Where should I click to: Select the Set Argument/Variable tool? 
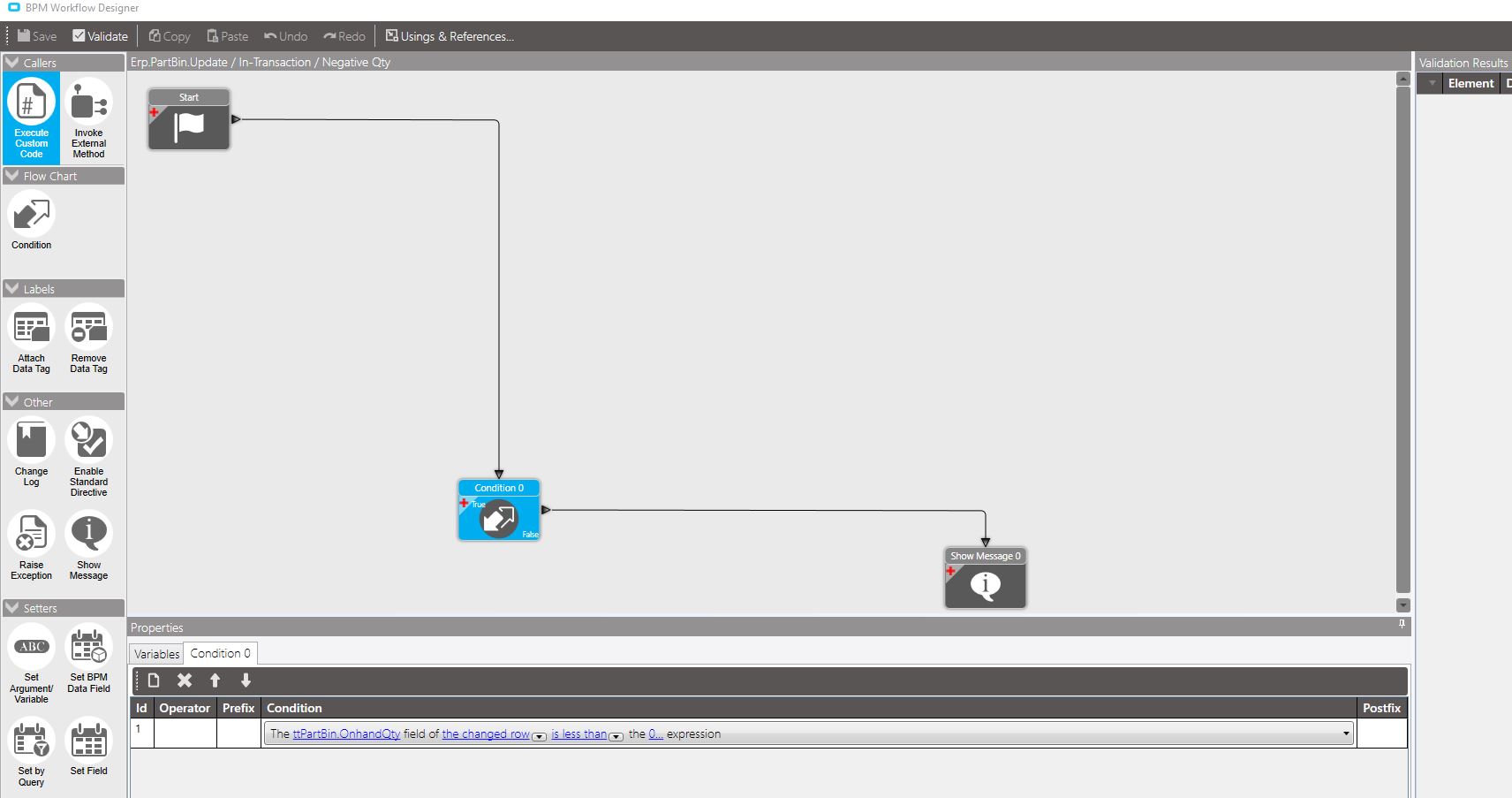point(32,665)
